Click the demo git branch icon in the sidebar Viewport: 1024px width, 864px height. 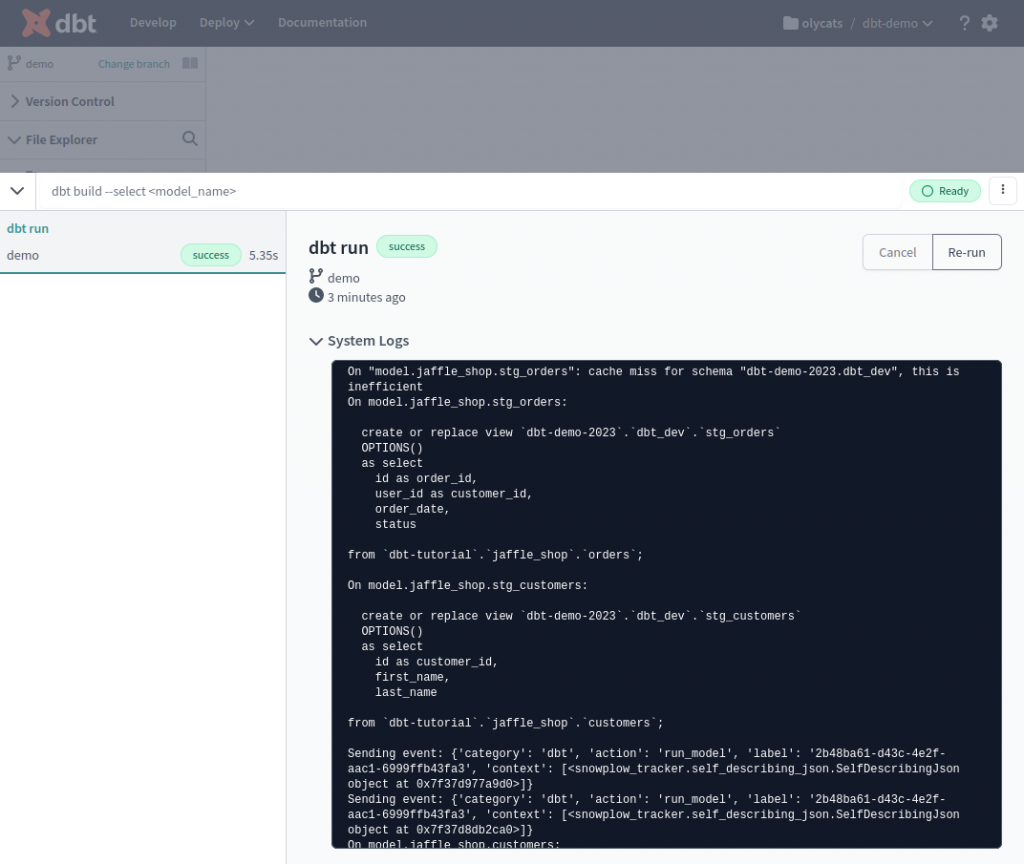coord(14,63)
